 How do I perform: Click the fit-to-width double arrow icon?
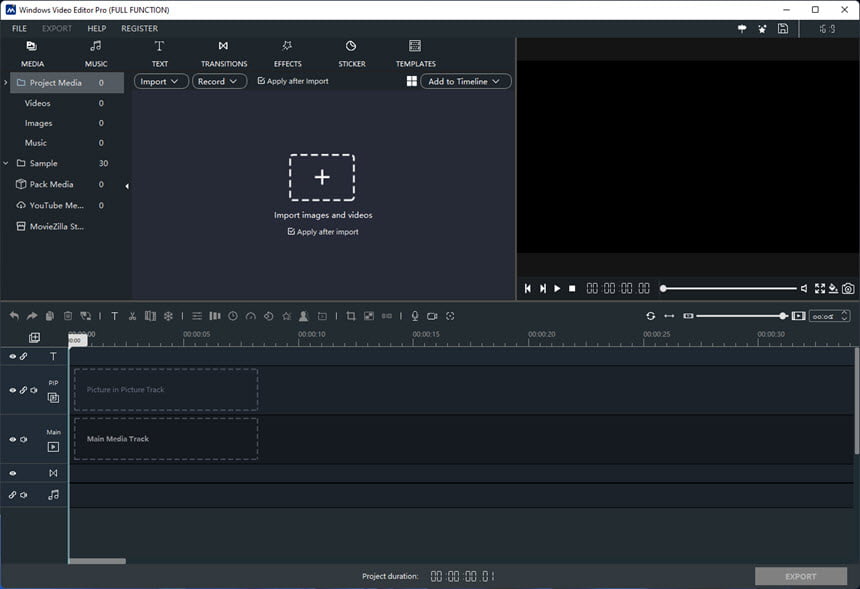(669, 316)
